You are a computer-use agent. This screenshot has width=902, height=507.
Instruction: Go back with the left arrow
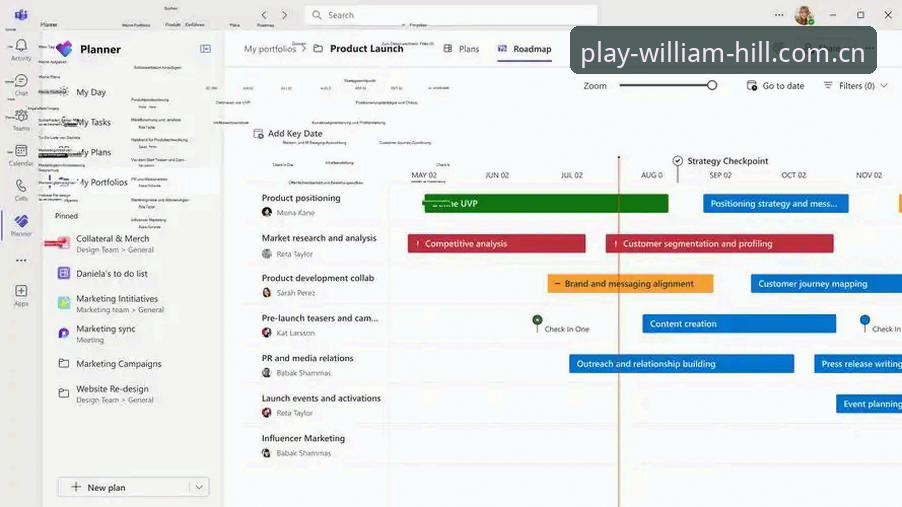click(264, 15)
